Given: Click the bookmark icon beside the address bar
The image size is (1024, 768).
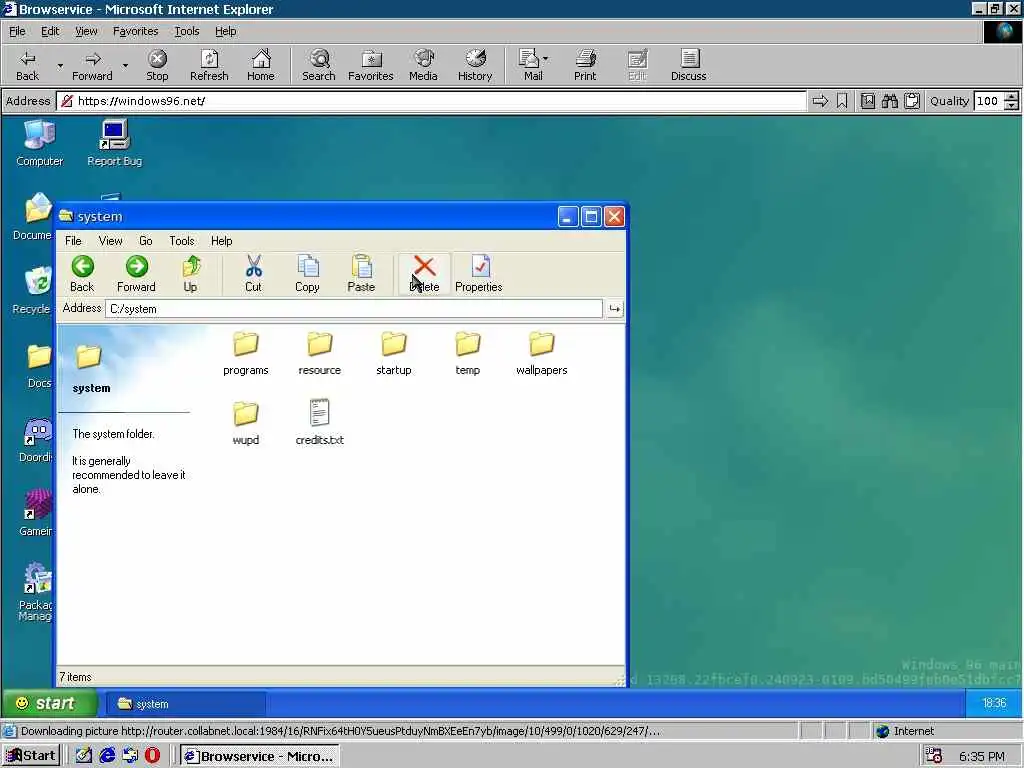Looking at the screenshot, I should tap(842, 101).
